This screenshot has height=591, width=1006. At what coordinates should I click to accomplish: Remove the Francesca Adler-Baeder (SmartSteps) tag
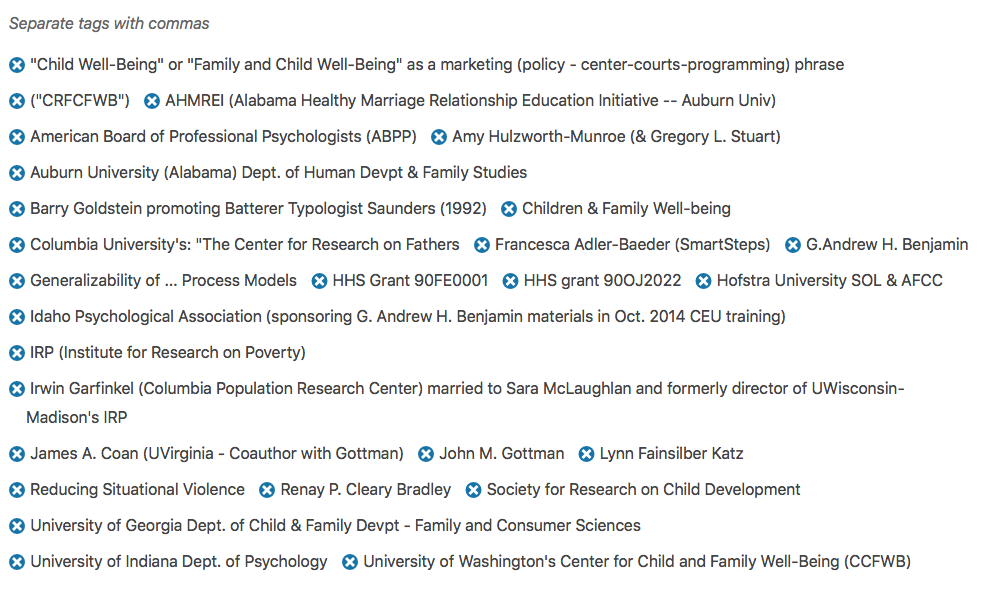[x=482, y=245]
